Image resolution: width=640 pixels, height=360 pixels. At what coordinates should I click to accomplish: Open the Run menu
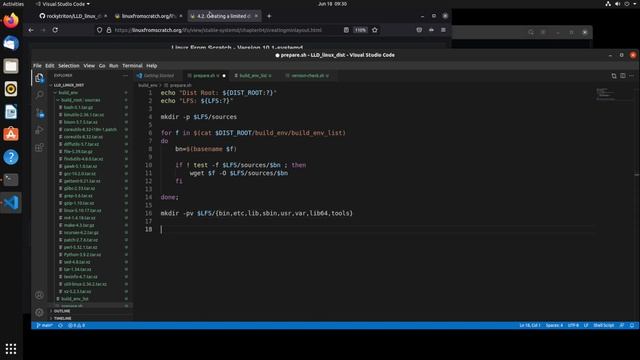(113, 66)
